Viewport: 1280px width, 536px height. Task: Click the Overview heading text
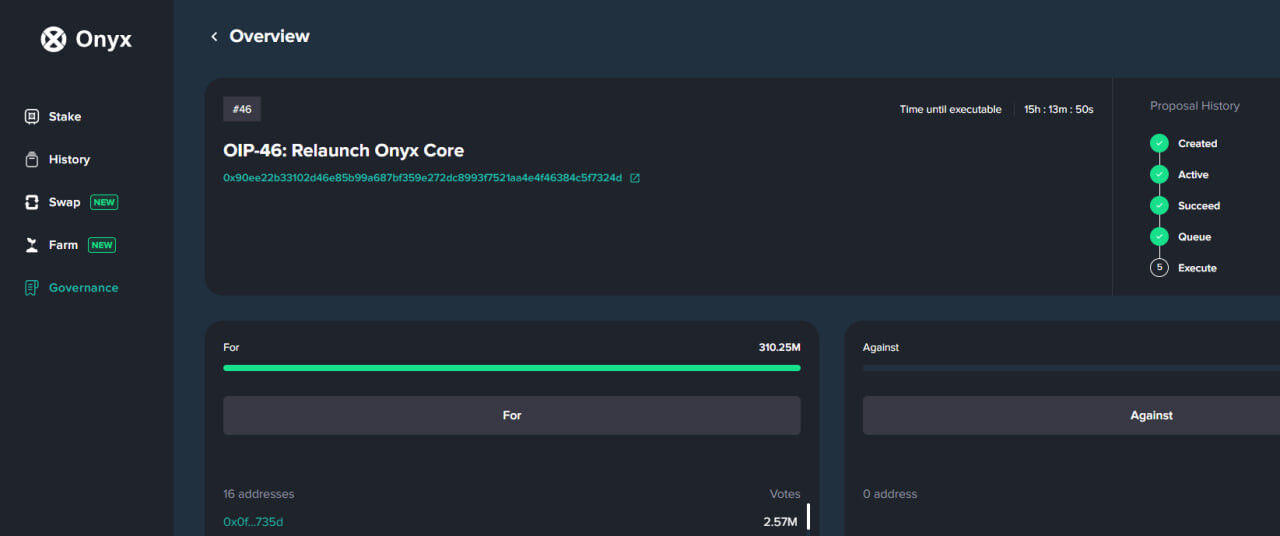[269, 36]
